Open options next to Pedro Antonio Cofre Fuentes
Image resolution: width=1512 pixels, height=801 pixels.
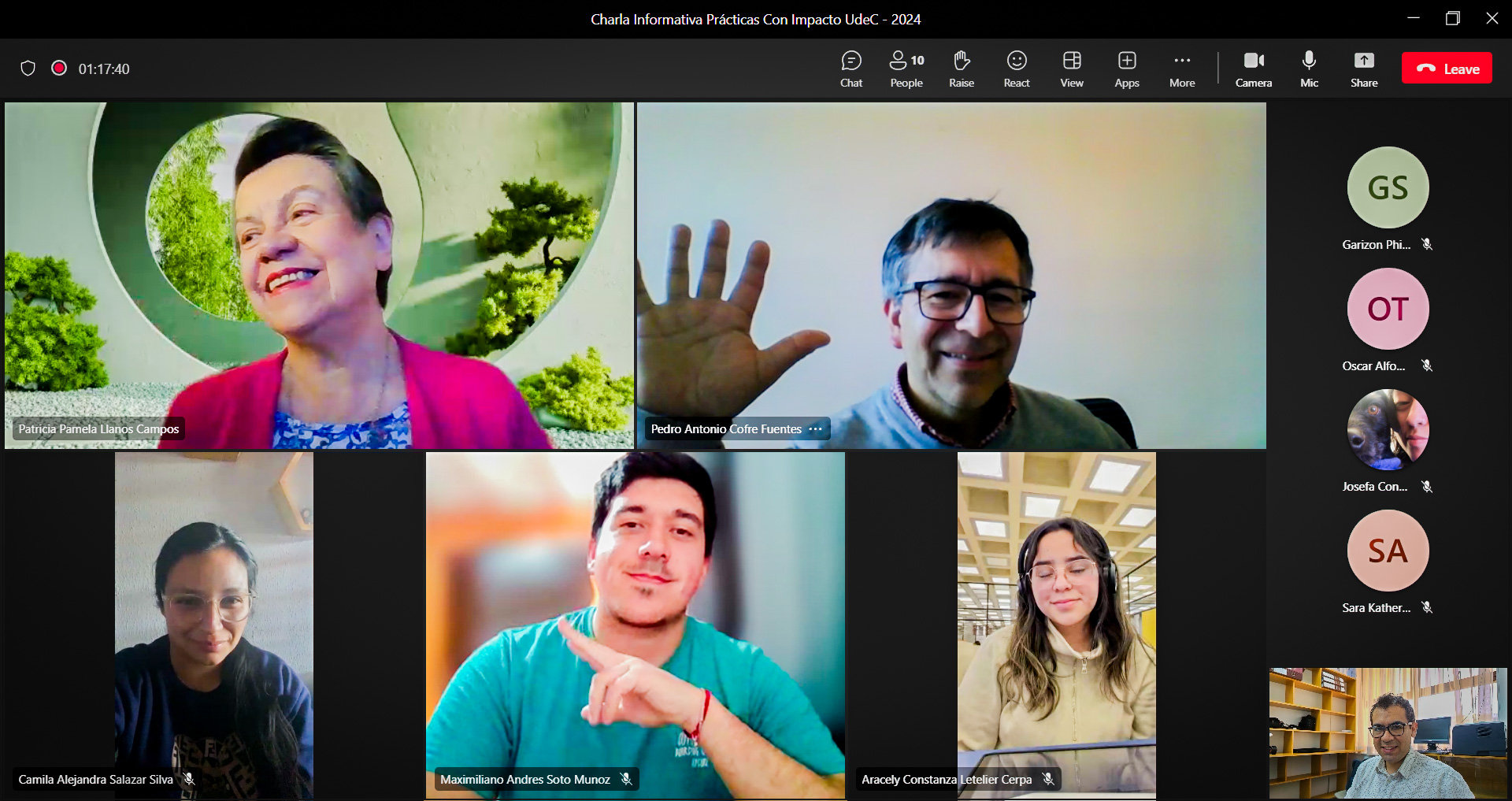(x=815, y=429)
